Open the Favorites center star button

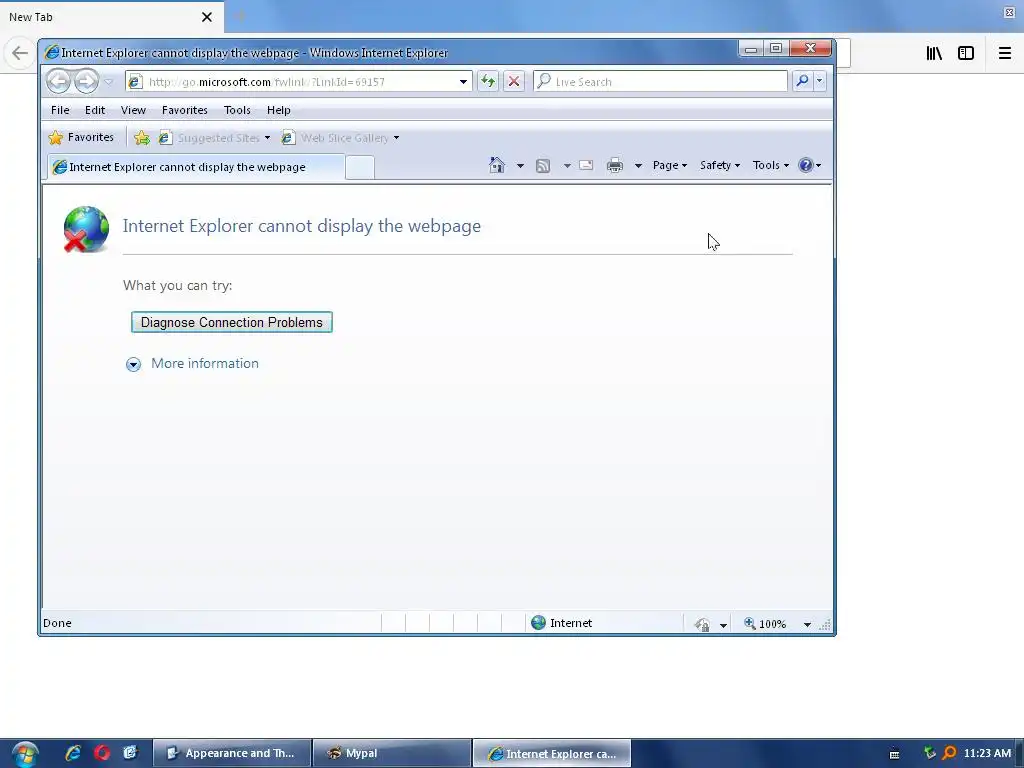point(82,137)
